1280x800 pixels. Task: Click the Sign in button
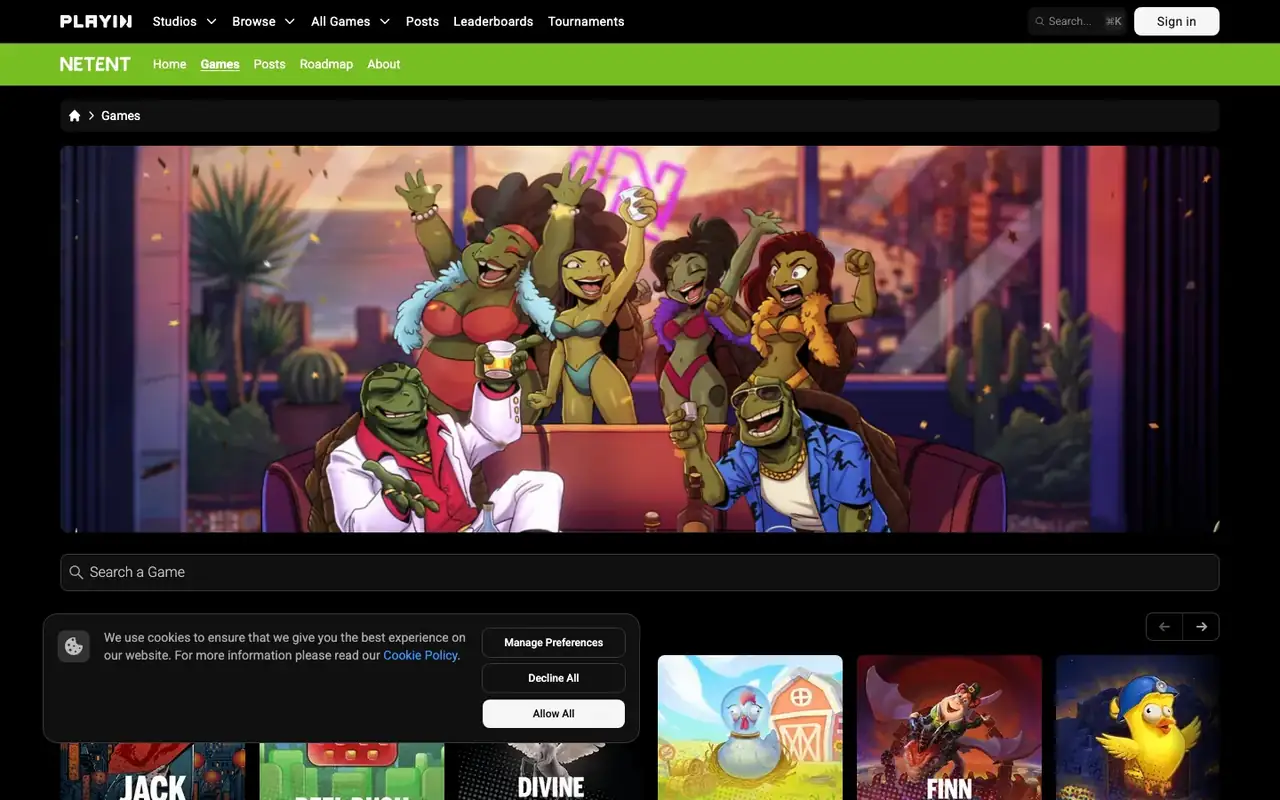click(x=1176, y=21)
